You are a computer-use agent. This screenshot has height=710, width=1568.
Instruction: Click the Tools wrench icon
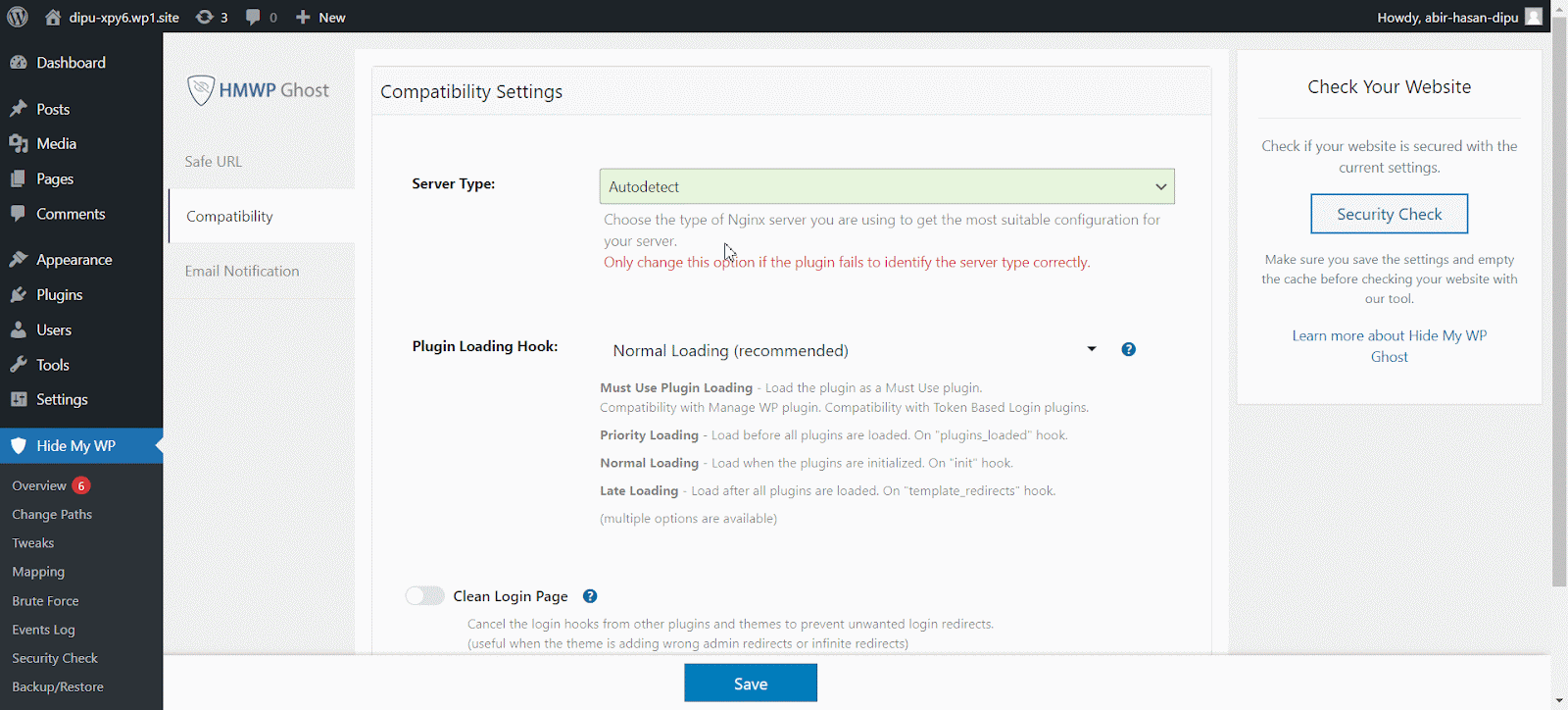19,365
